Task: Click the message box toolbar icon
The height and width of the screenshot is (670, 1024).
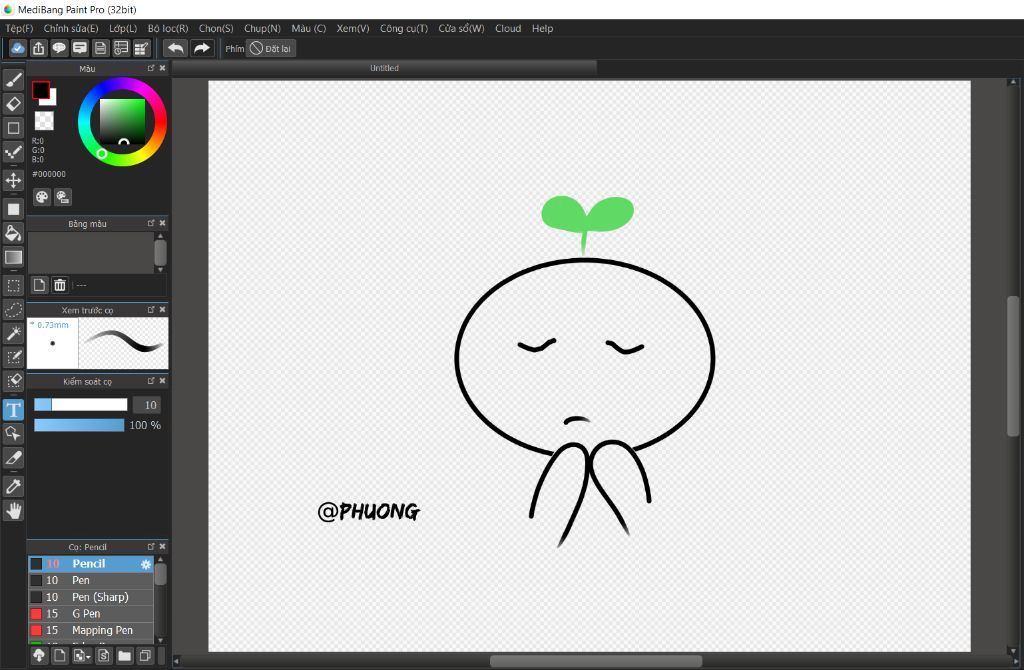Action: pyautogui.click(x=80, y=48)
